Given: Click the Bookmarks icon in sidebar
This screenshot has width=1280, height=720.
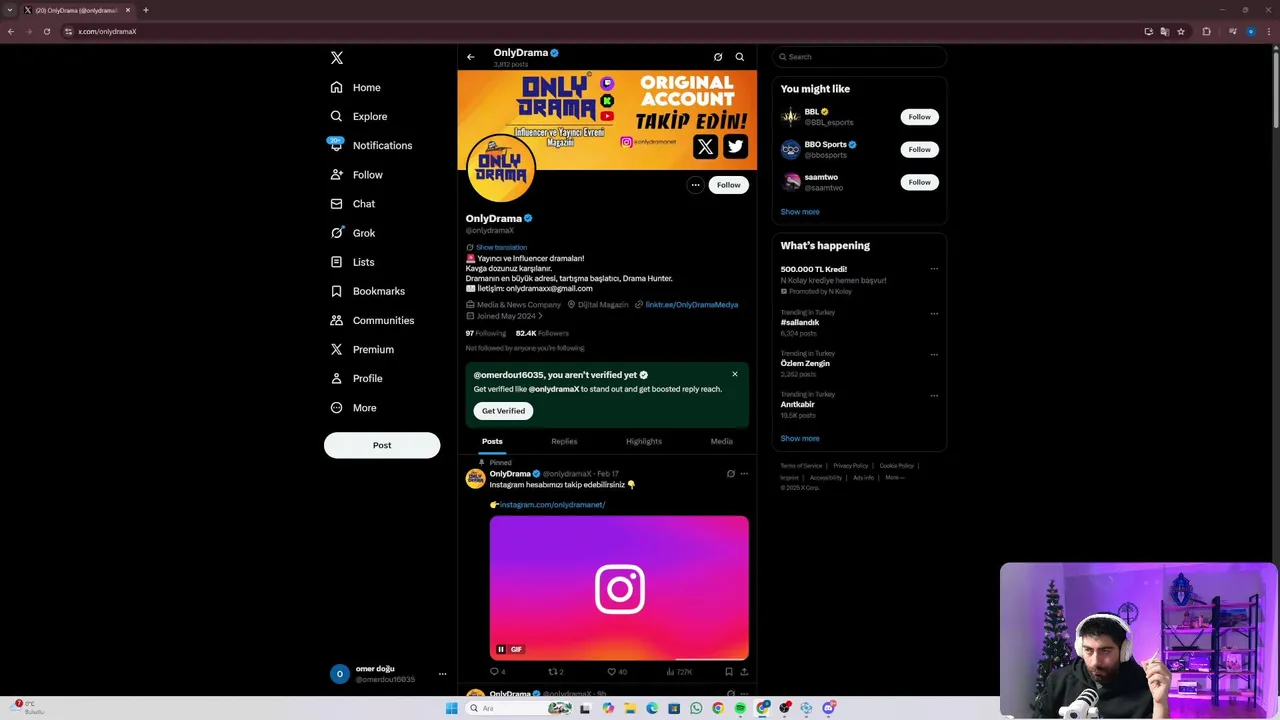Looking at the screenshot, I should (x=337, y=291).
